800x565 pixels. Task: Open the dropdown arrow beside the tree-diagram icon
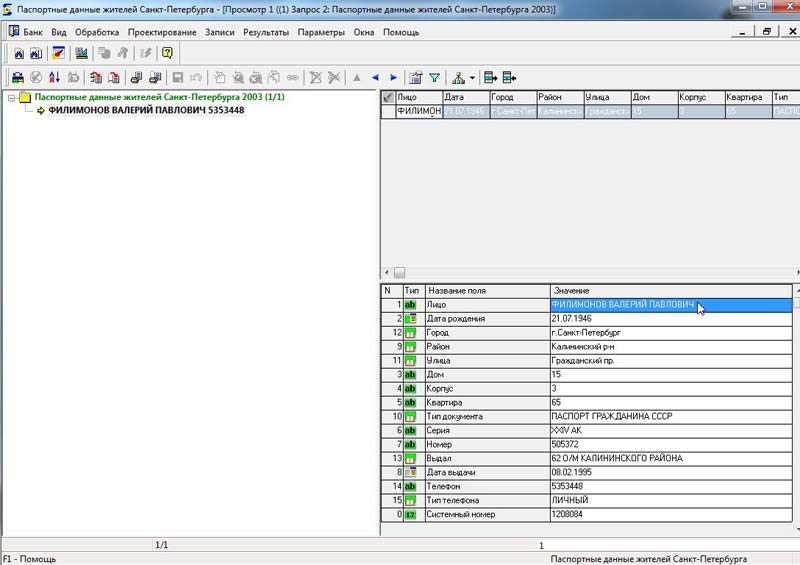pyautogui.click(x=473, y=77)
